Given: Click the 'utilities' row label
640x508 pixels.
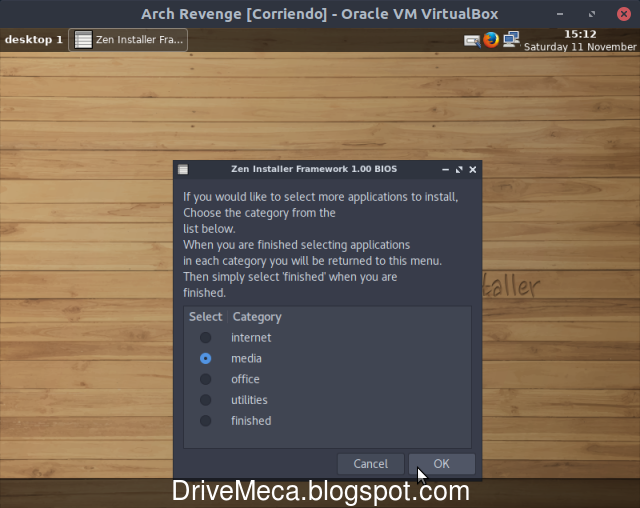Looking at the screenshot, I should point(249,400).
